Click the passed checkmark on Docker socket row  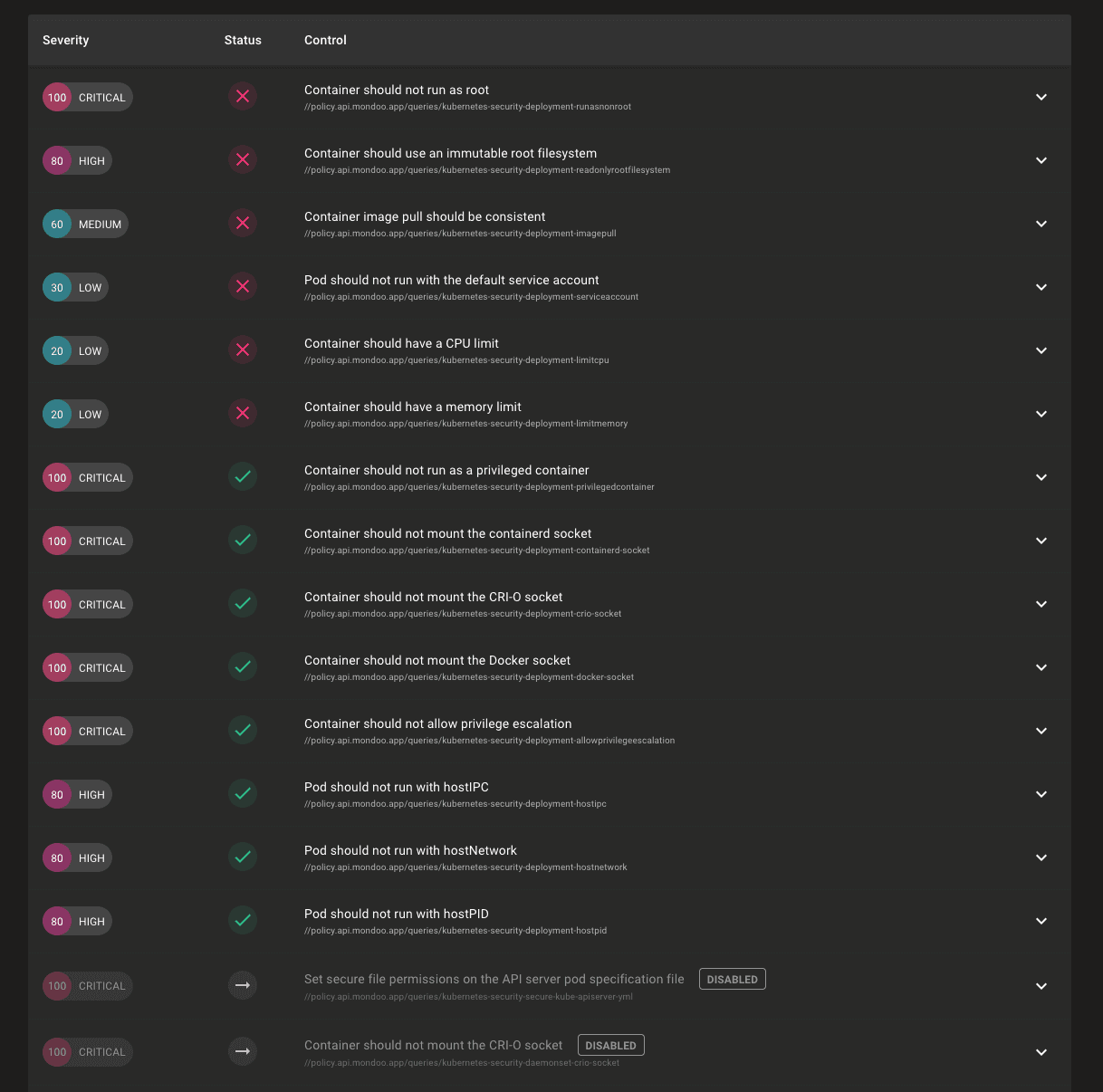click(x=243, y=667)
